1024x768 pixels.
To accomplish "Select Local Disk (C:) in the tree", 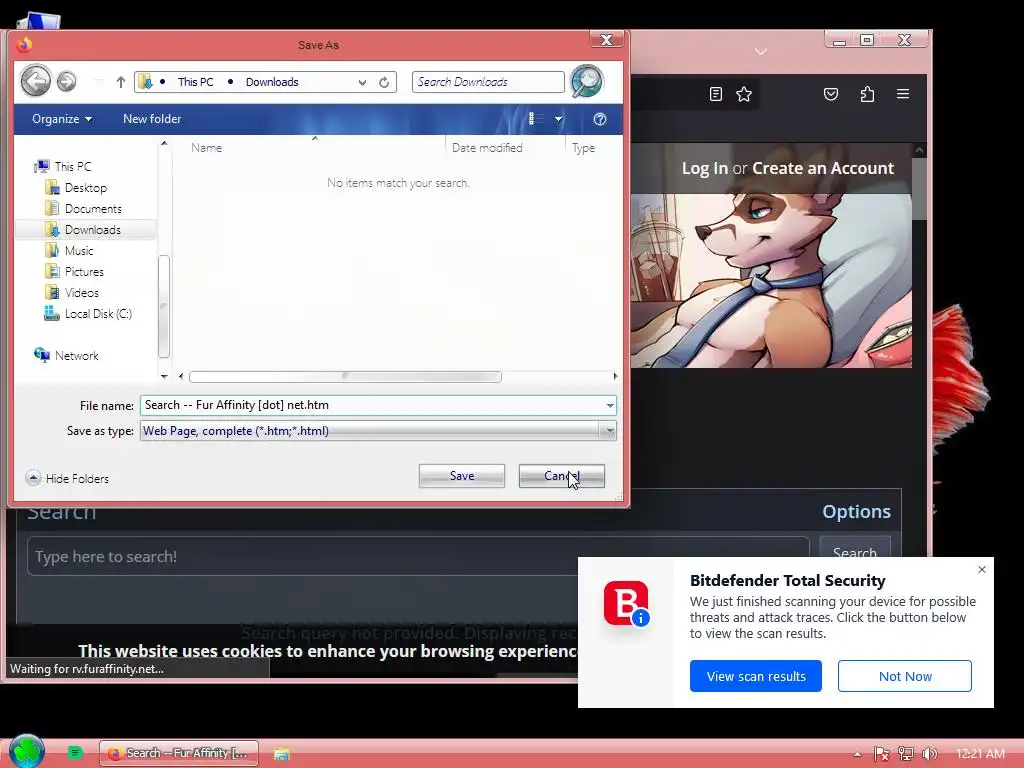I will (88, 313).
